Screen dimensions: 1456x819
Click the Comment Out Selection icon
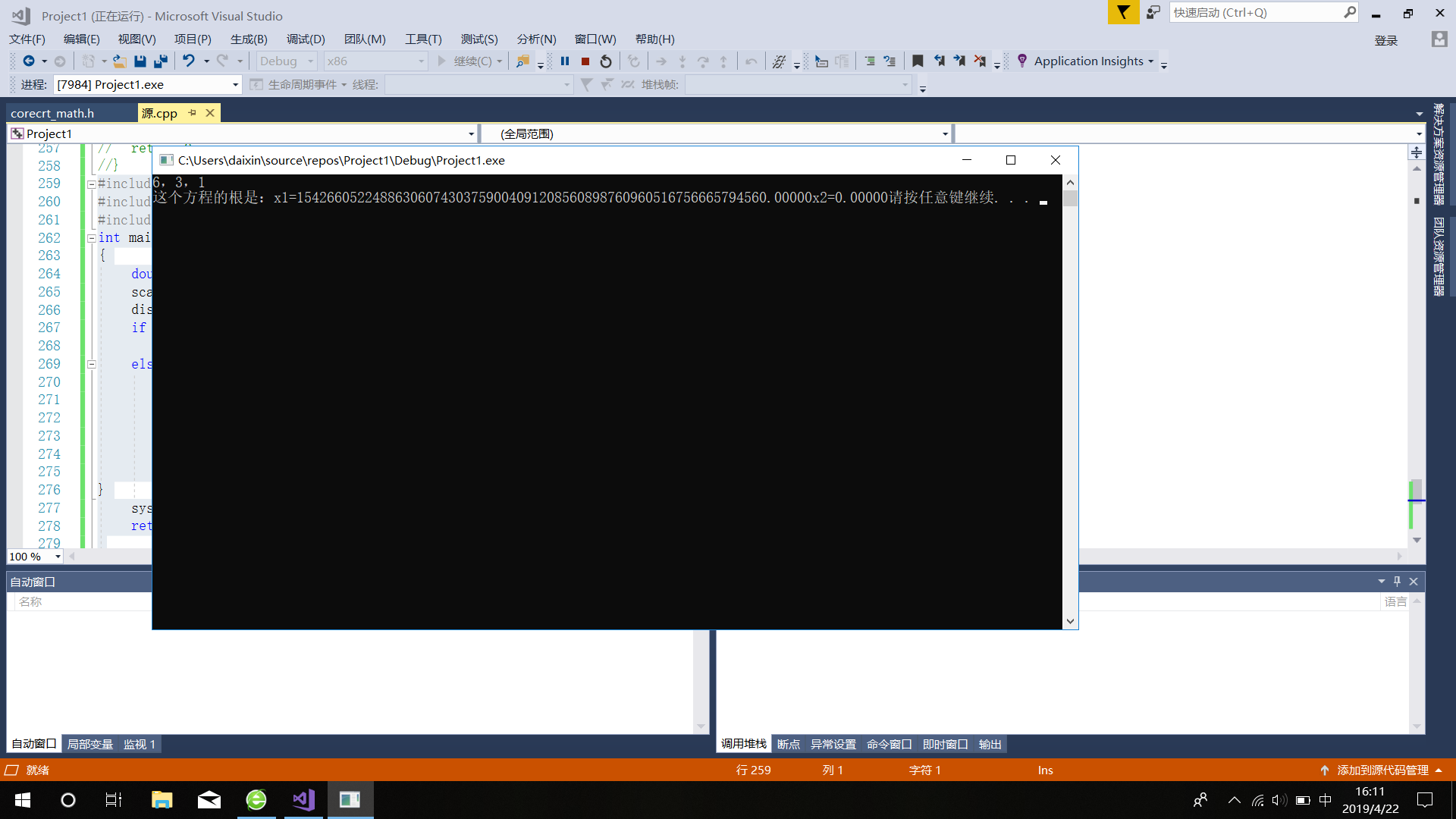pos(870,61)
